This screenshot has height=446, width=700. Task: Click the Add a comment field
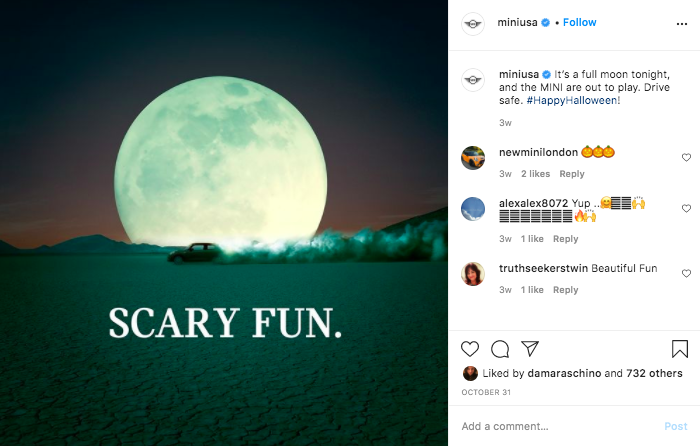pyautogui.click(x=555, y=426)
